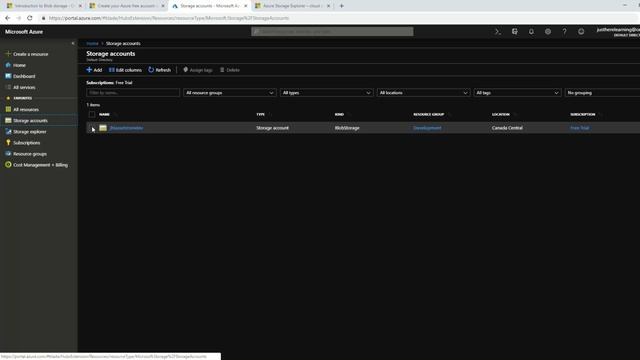This screenshot has width=640, height=360.
Task: Click the Storage explorer sidebar icon
Action: click(8, 131)
